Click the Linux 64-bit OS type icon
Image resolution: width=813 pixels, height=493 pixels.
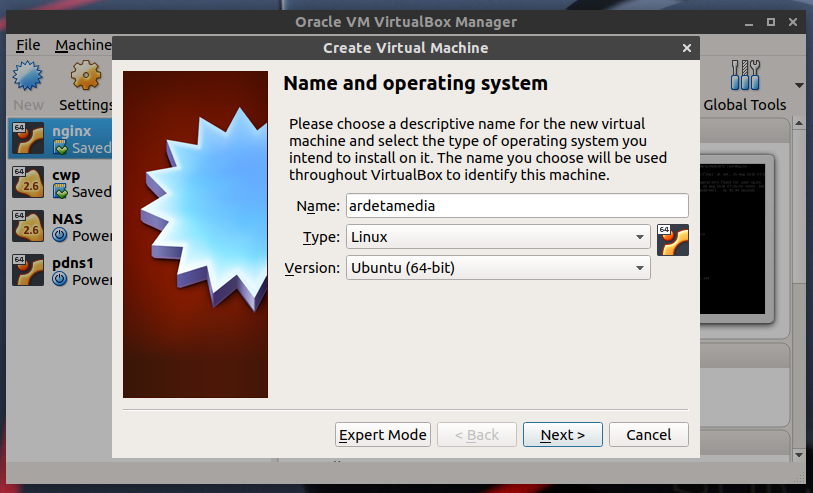coord(673,240)
